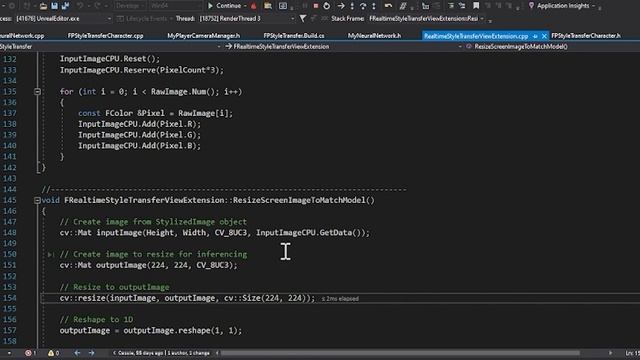Click the '// Reshape to 1D' comment

[x=96, y=320]
